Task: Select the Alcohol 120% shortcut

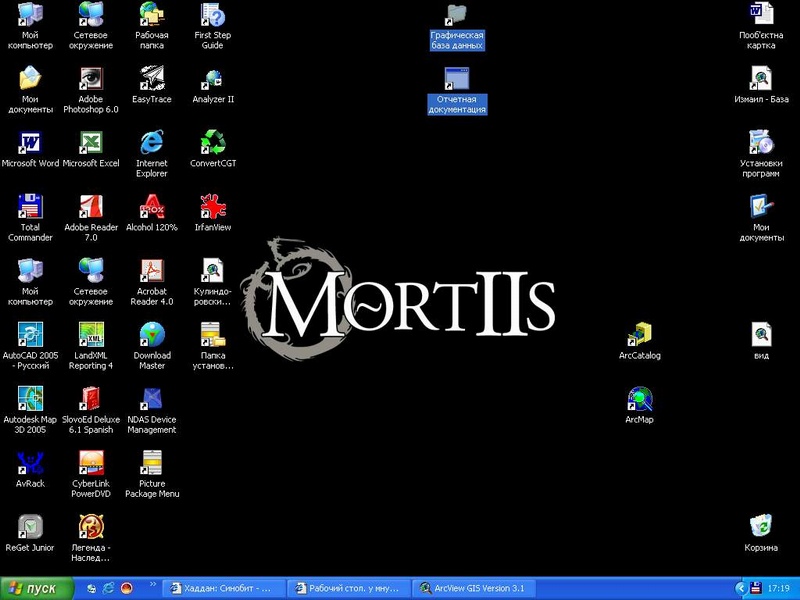Action: tap(152, 213)
